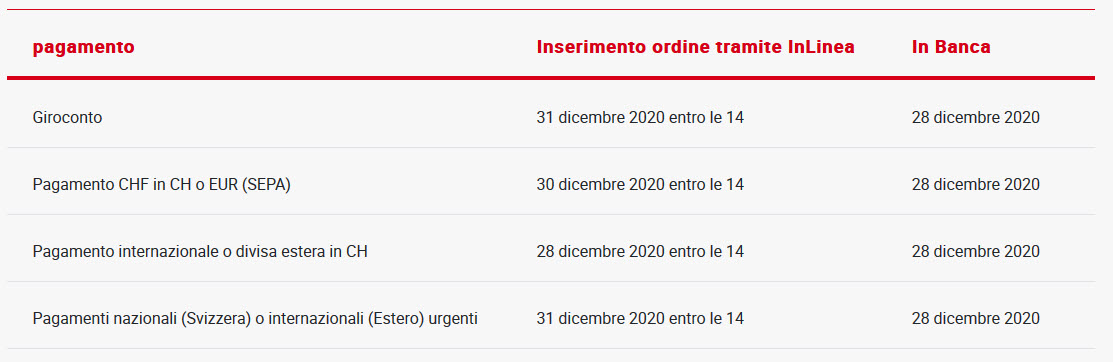Click the 'In Banca' column header
Image resolution: width=1113 pixels, height=362 pixels.
coord(950,47)
